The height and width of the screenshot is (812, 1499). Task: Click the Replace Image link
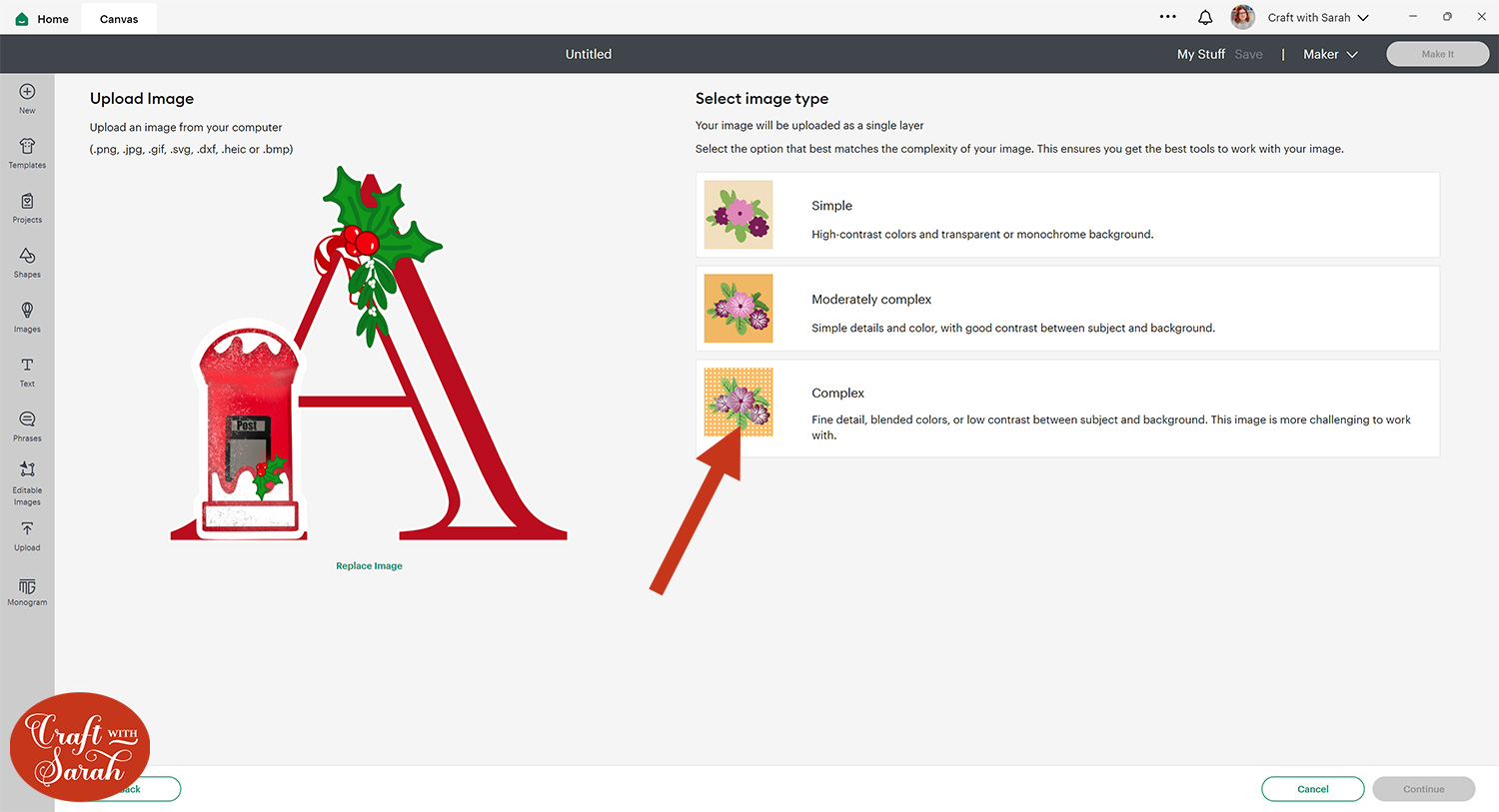click(369, 566)
